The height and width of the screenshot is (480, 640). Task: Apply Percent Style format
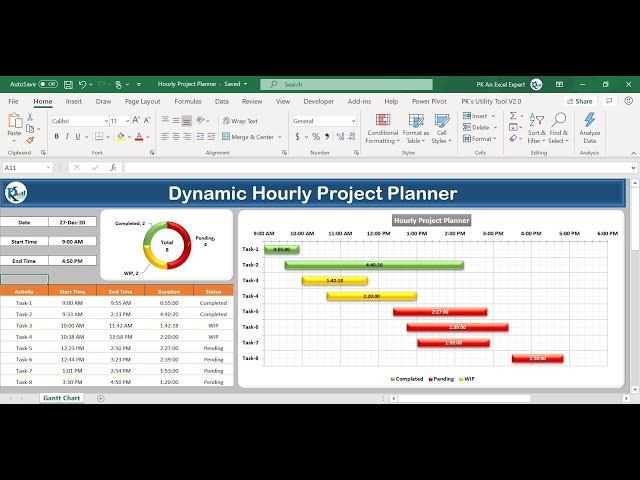pyautogui.click(x=316, y=136)
